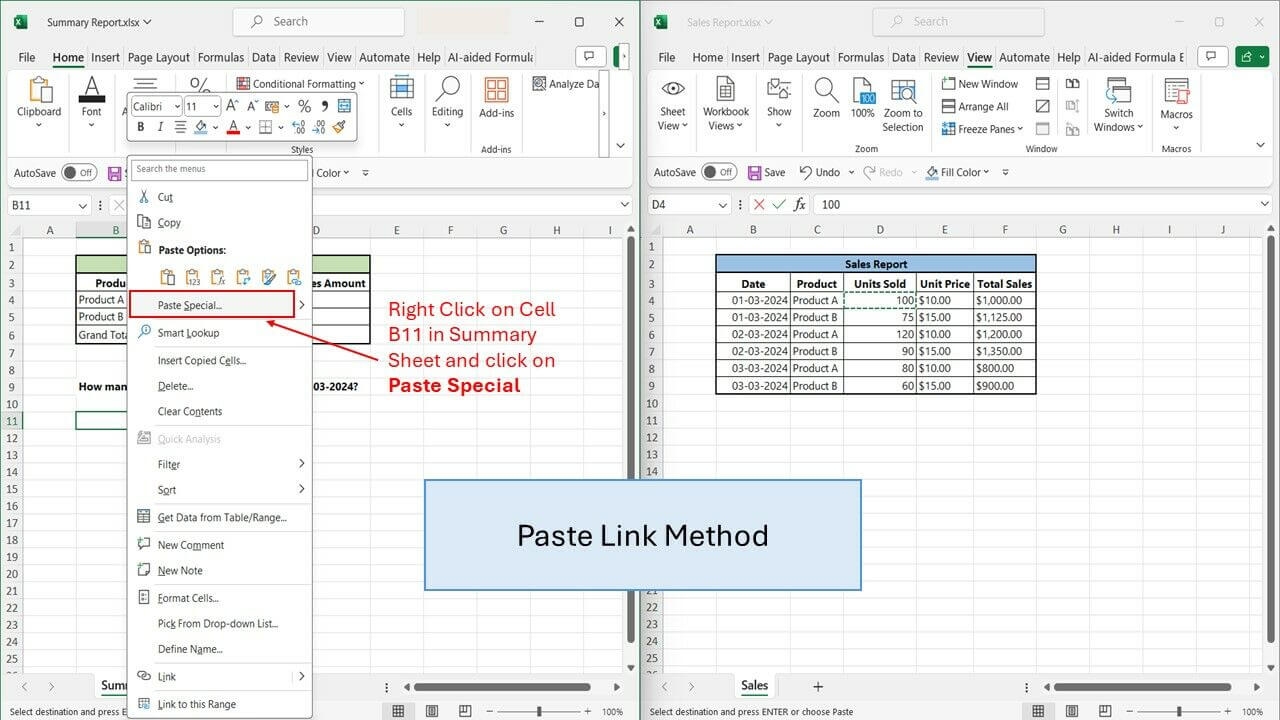Toggle AutoSave switch in Sales Report window
The height and width of the screenshot is (720, 1280).
click(718, 172)
